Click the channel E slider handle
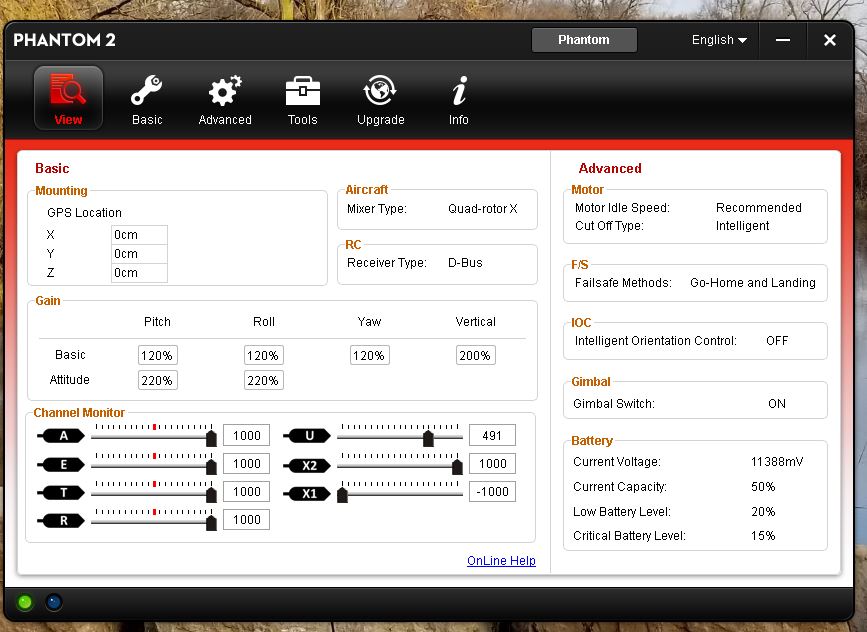 point(211,467)
